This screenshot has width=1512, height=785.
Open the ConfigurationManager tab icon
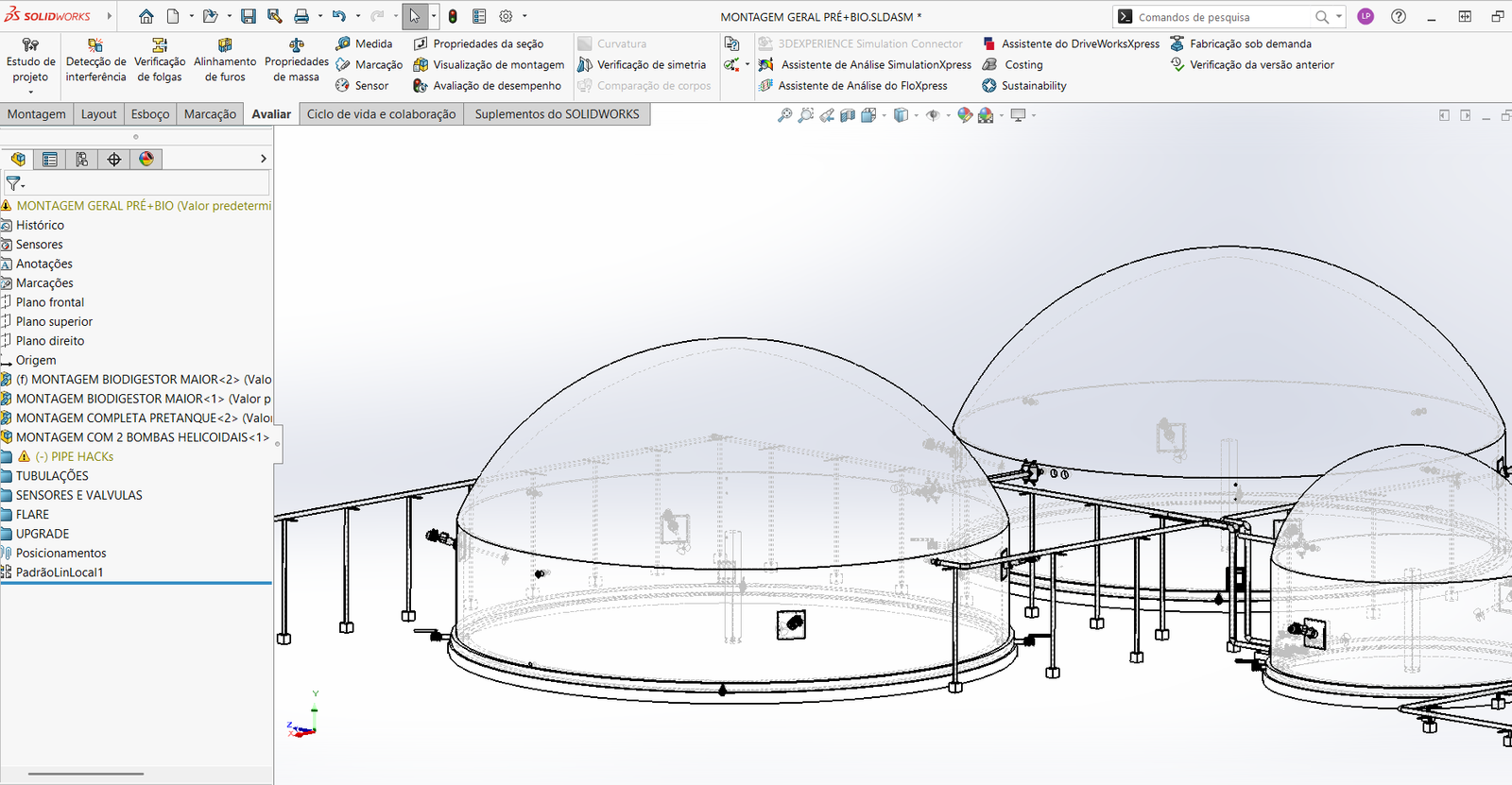(x=82, y=159)
